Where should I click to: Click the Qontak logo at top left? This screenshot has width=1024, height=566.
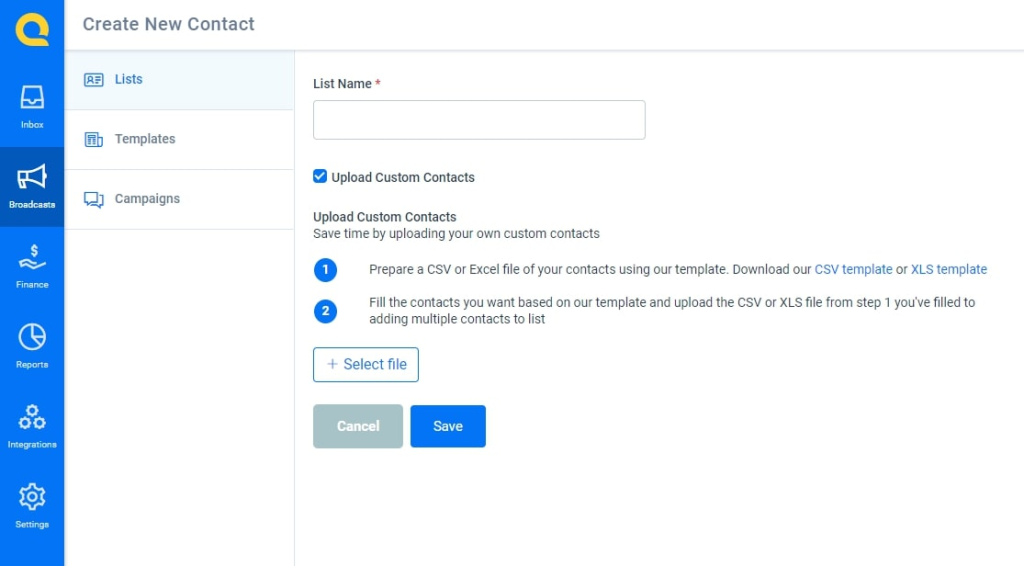tap(32, 30)
